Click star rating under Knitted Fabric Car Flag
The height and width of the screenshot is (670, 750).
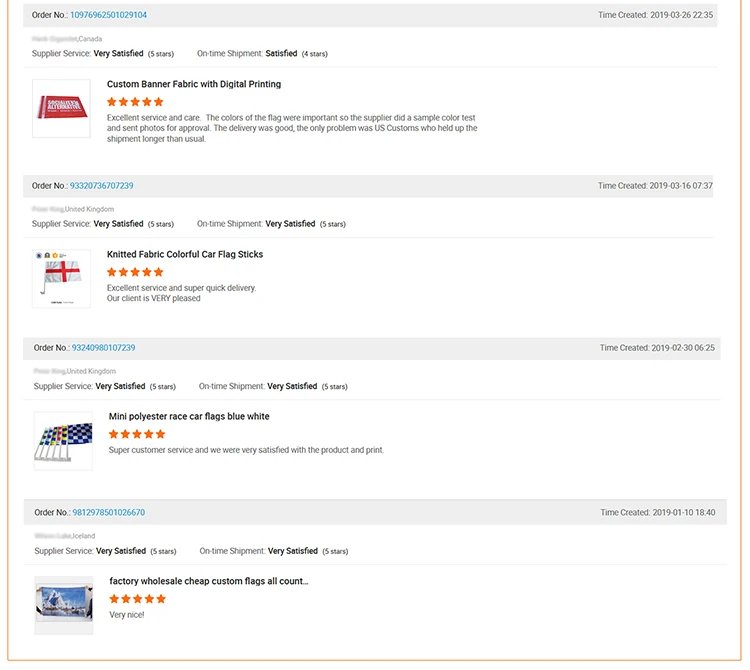135,272
